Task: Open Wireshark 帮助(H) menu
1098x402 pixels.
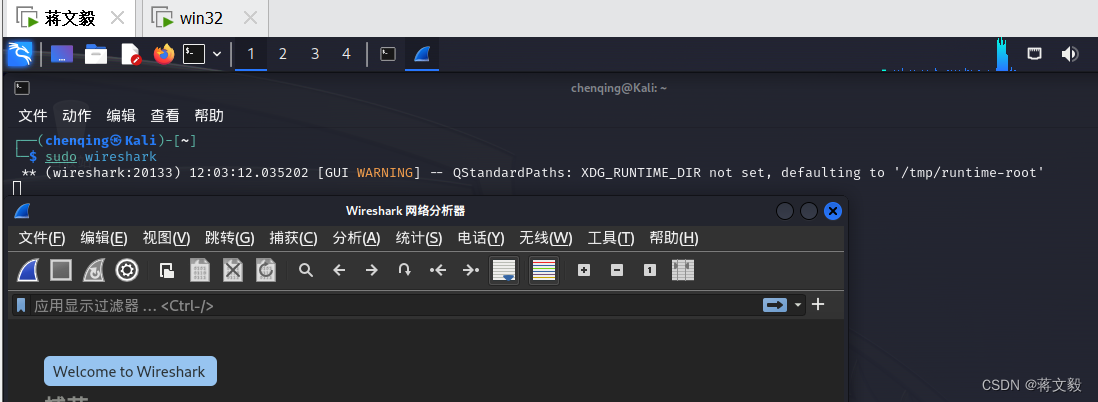Action: click(674, 238)
